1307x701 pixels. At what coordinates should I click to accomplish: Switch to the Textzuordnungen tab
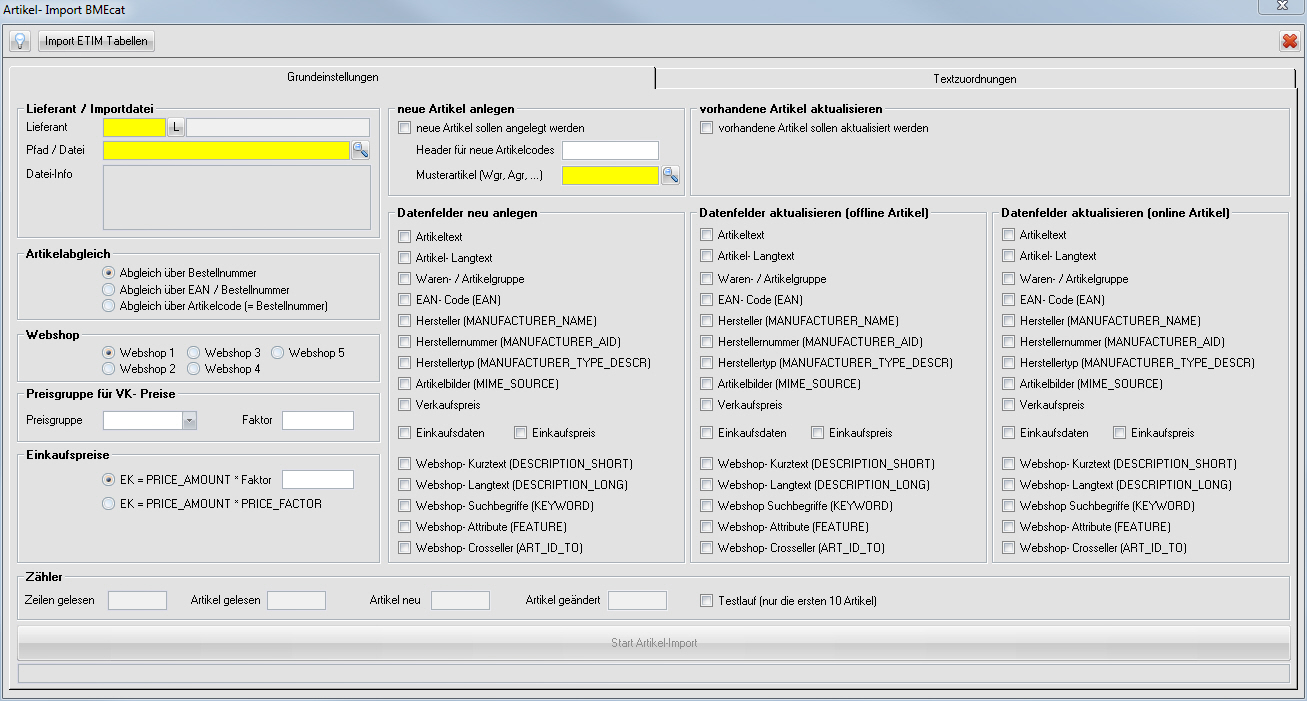(975, 78)
